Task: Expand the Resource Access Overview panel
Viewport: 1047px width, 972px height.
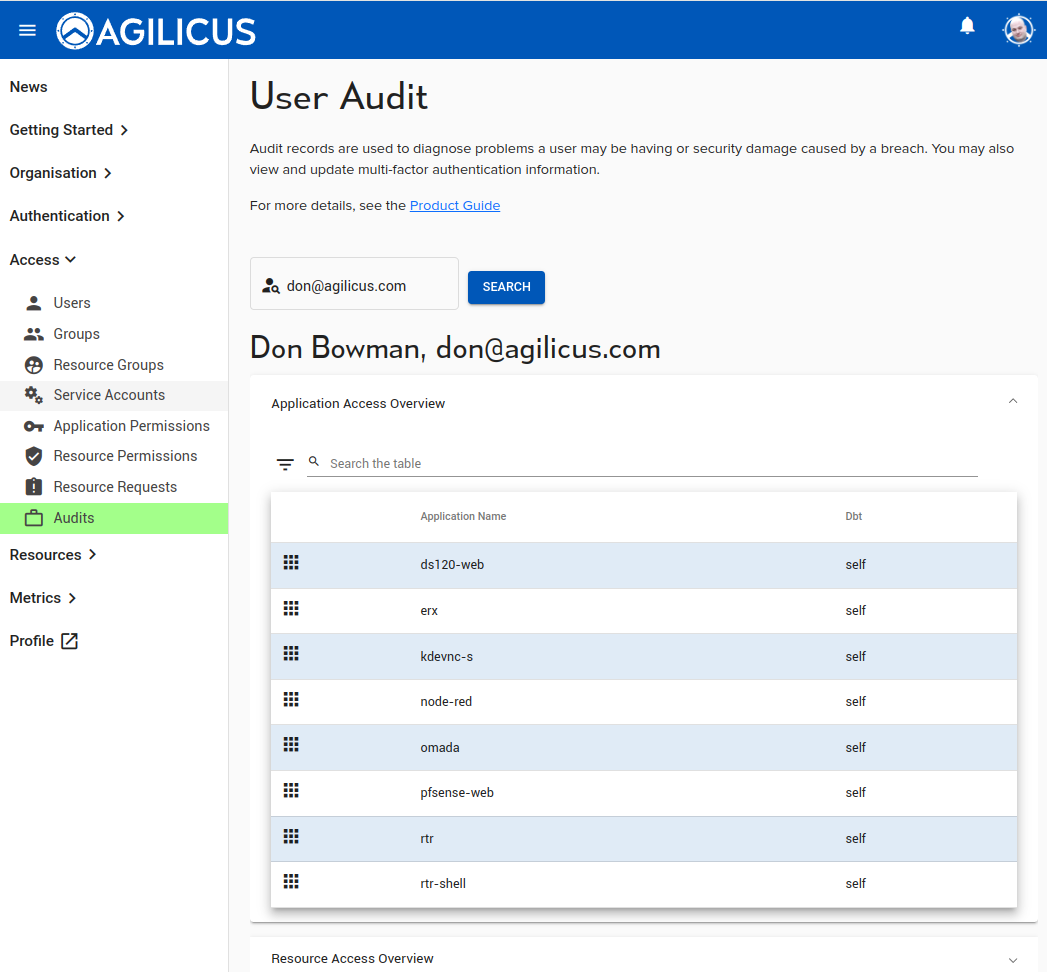Action: [1012, 959]
